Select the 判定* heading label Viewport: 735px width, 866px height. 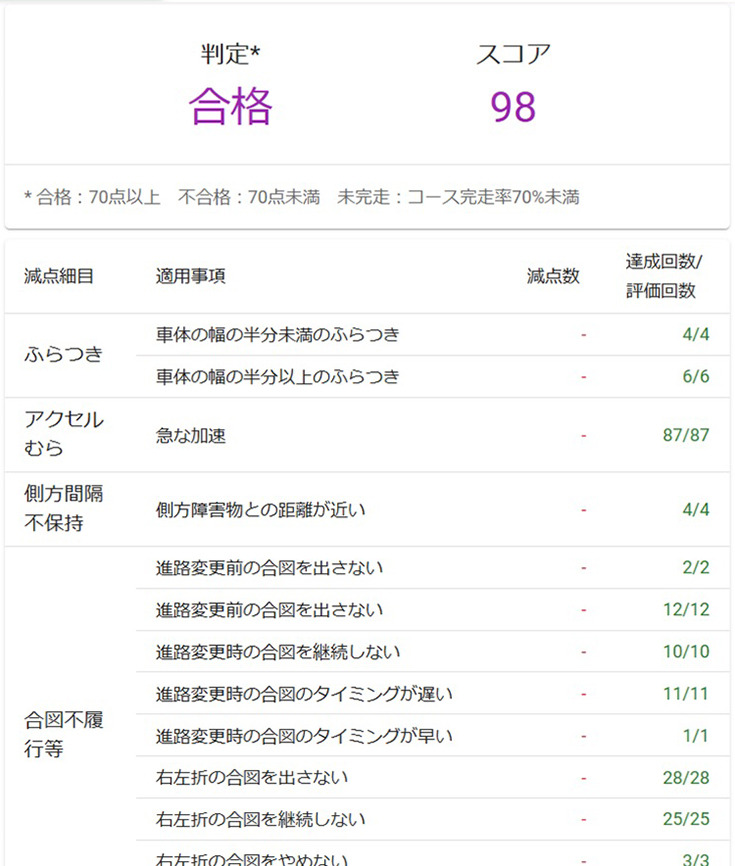point(232,55)
